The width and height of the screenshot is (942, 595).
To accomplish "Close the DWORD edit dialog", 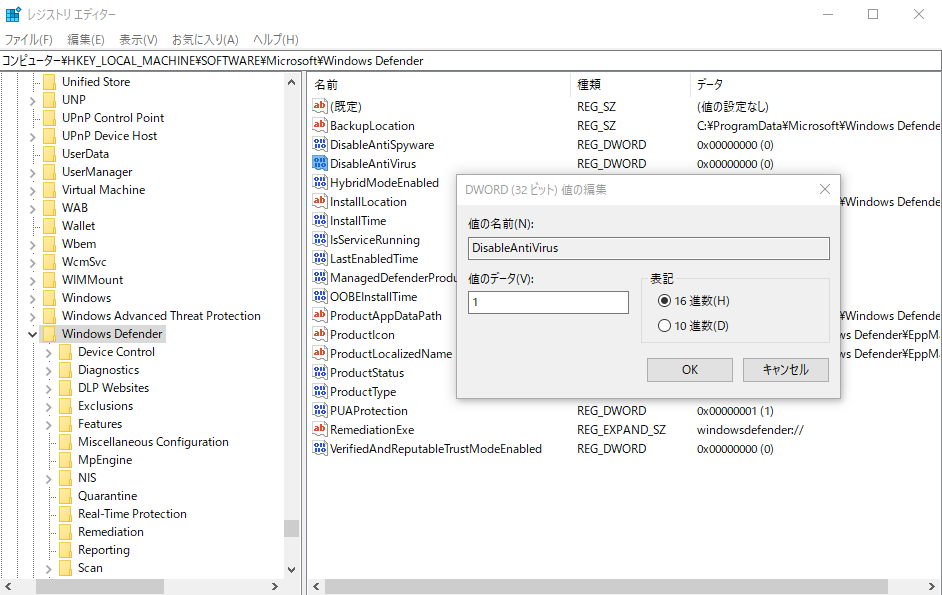I will point(825,189).
